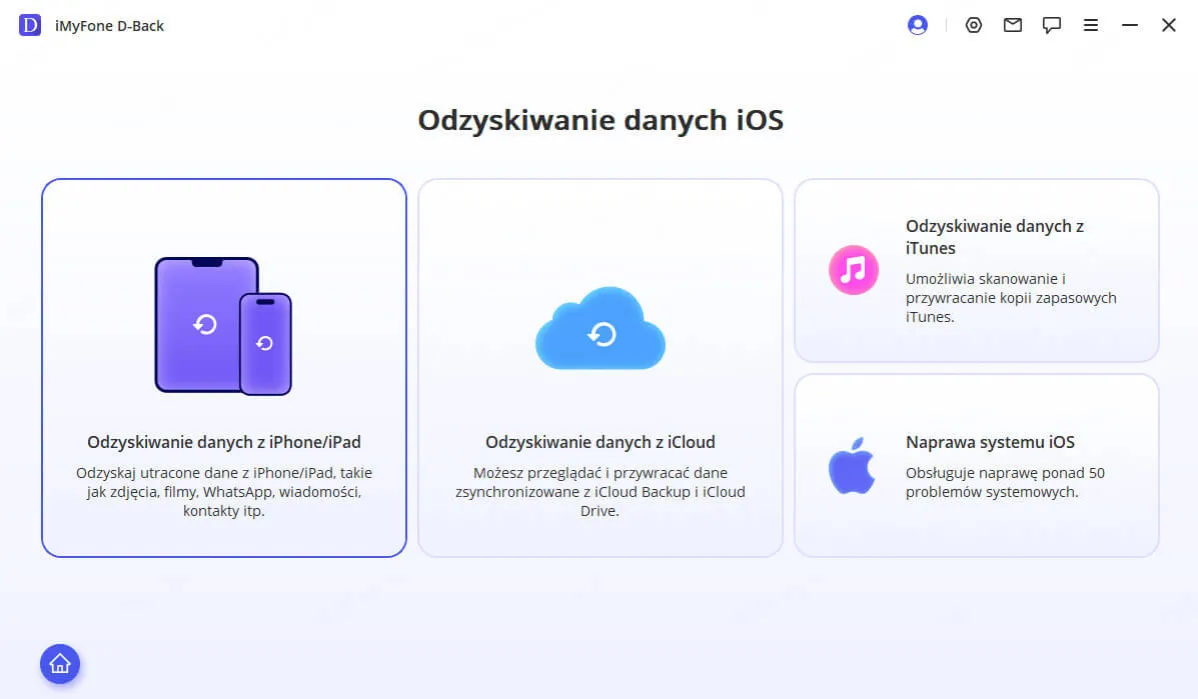Open Naprawa systemu iOS
Viewport: 1198px width, 699px height.
976,466
